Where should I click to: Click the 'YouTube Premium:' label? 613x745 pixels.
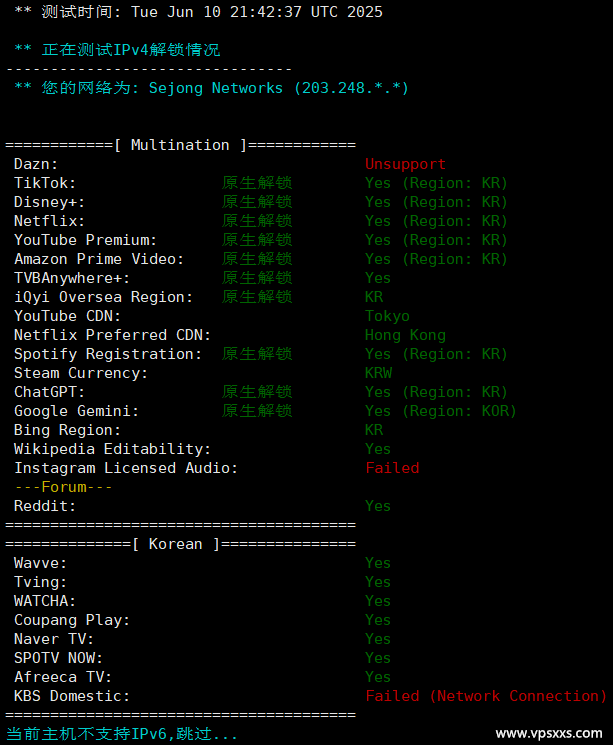[85, 240]
